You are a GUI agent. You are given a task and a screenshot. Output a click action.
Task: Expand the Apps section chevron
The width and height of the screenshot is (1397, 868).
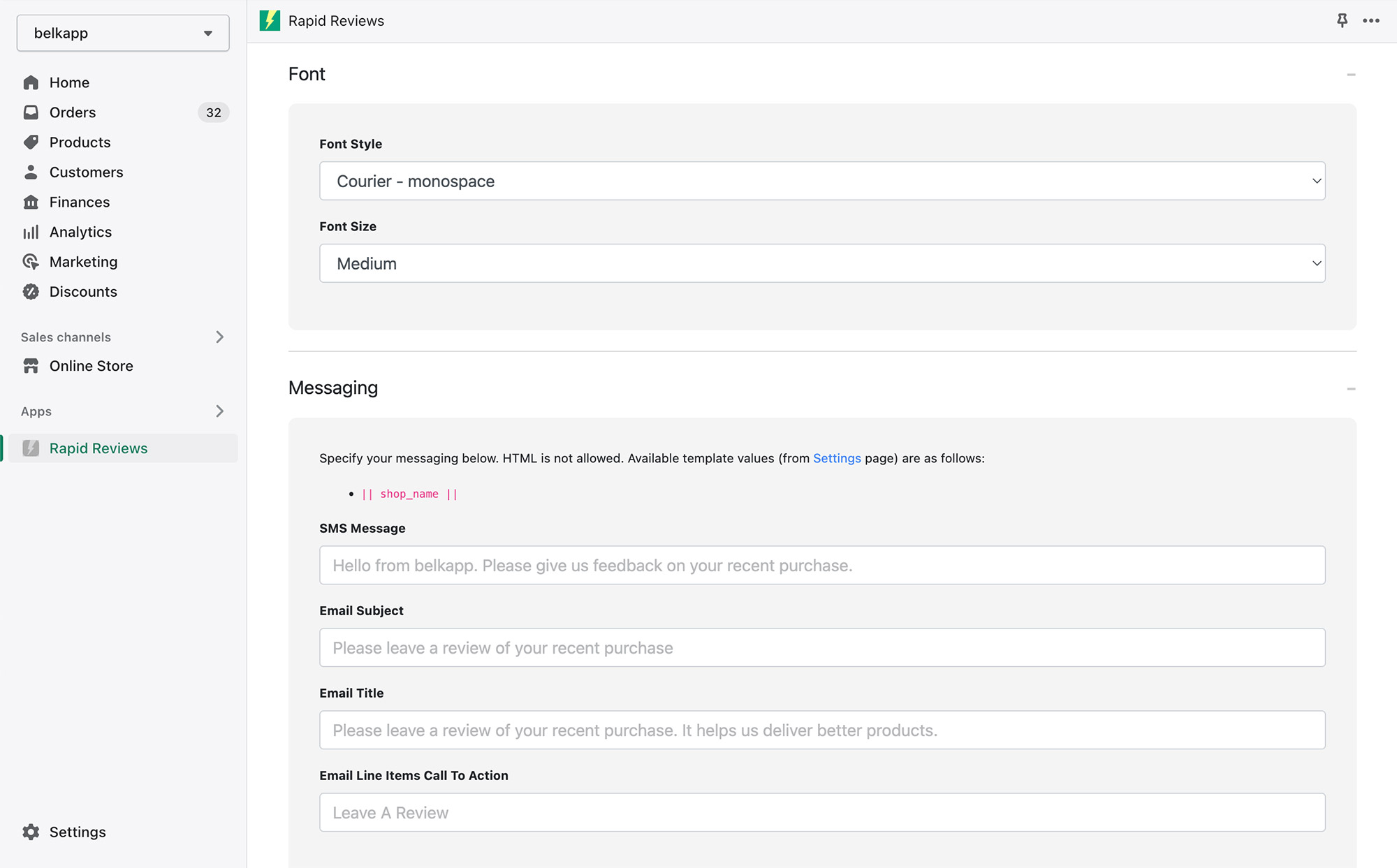(x=219, y=411)
